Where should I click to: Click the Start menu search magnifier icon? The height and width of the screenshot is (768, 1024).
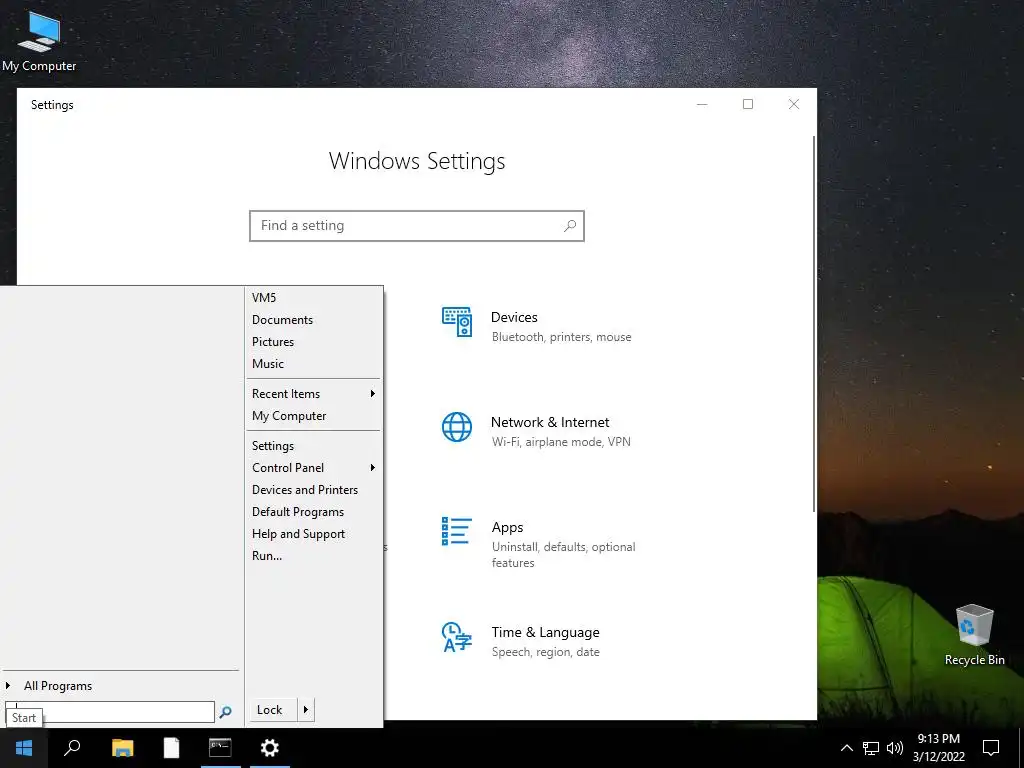click(225, 712)
